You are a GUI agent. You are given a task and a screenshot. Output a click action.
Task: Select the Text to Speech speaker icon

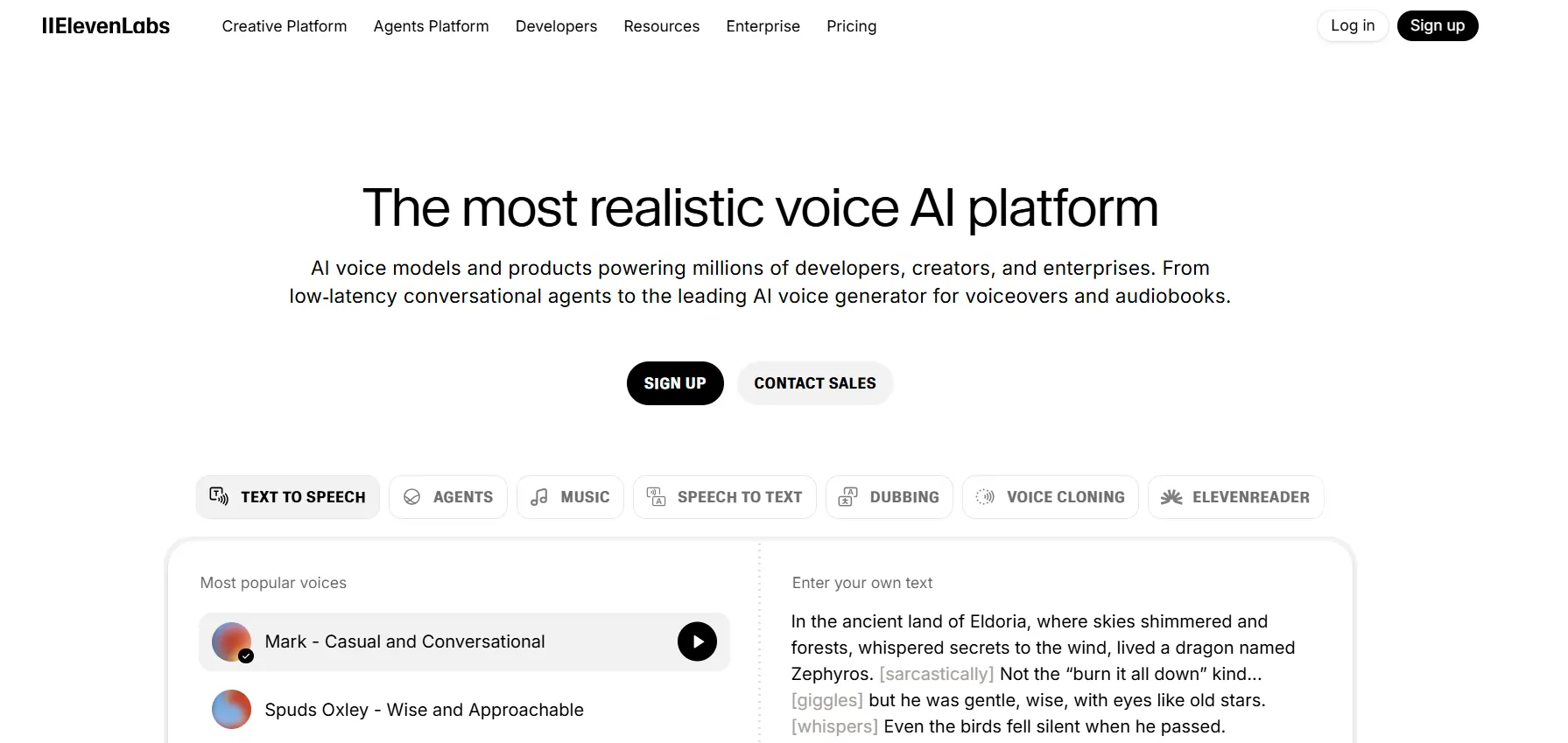[218, 496]
